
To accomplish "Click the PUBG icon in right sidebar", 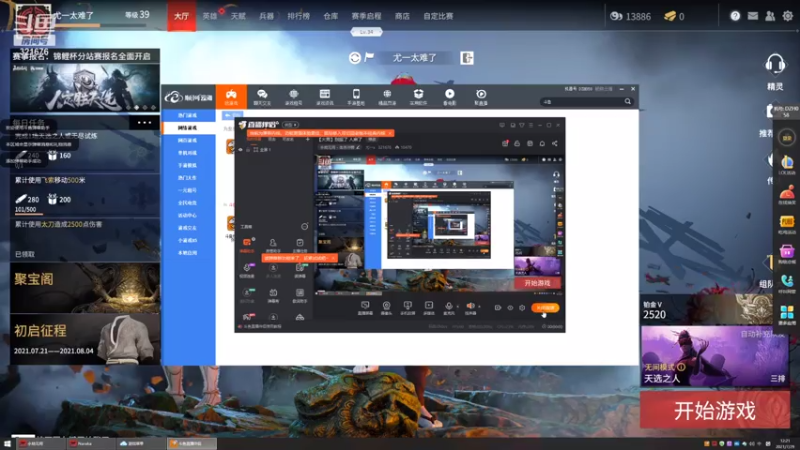I will pos(787,221).
